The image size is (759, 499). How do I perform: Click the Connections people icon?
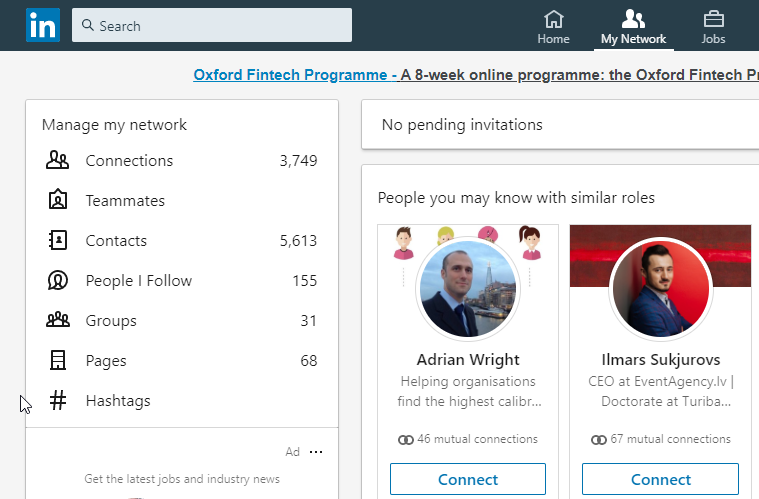pyautogui.click(x=58, y=161)
